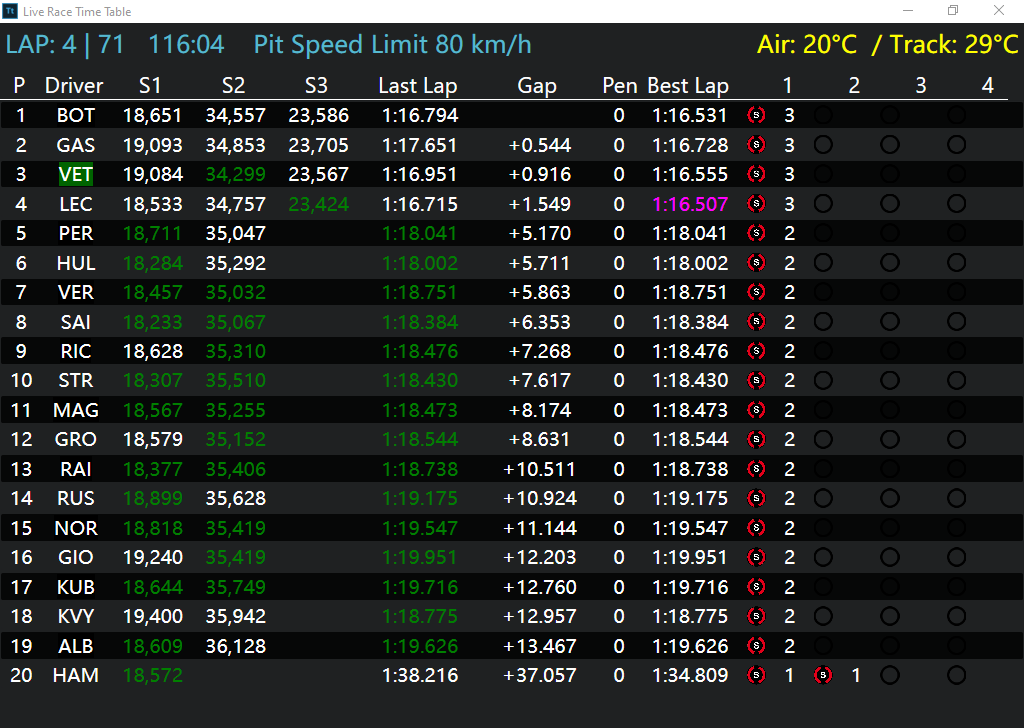This screenshot has height=728, width=1024.
Task: Click the Driver column header
Action: (74, 86)
